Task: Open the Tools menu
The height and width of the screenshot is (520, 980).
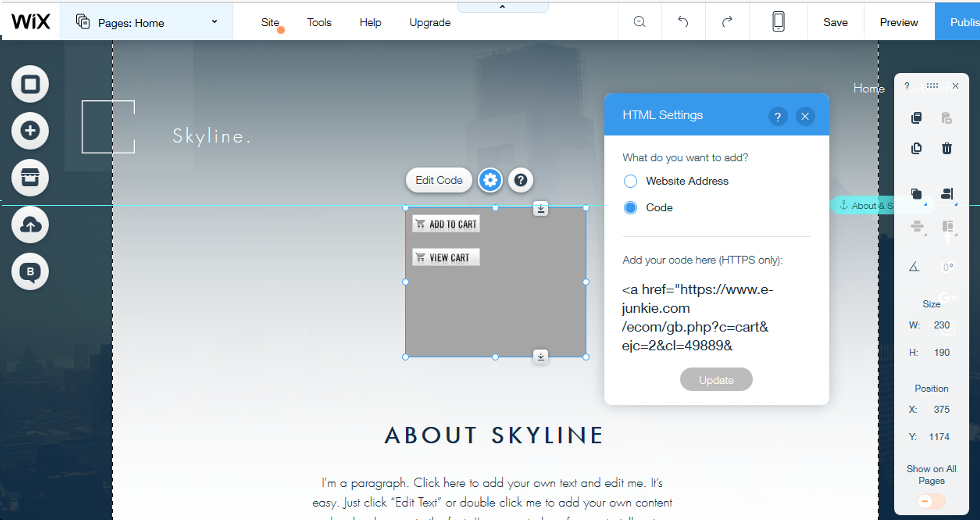Action: tap(319, 22)
